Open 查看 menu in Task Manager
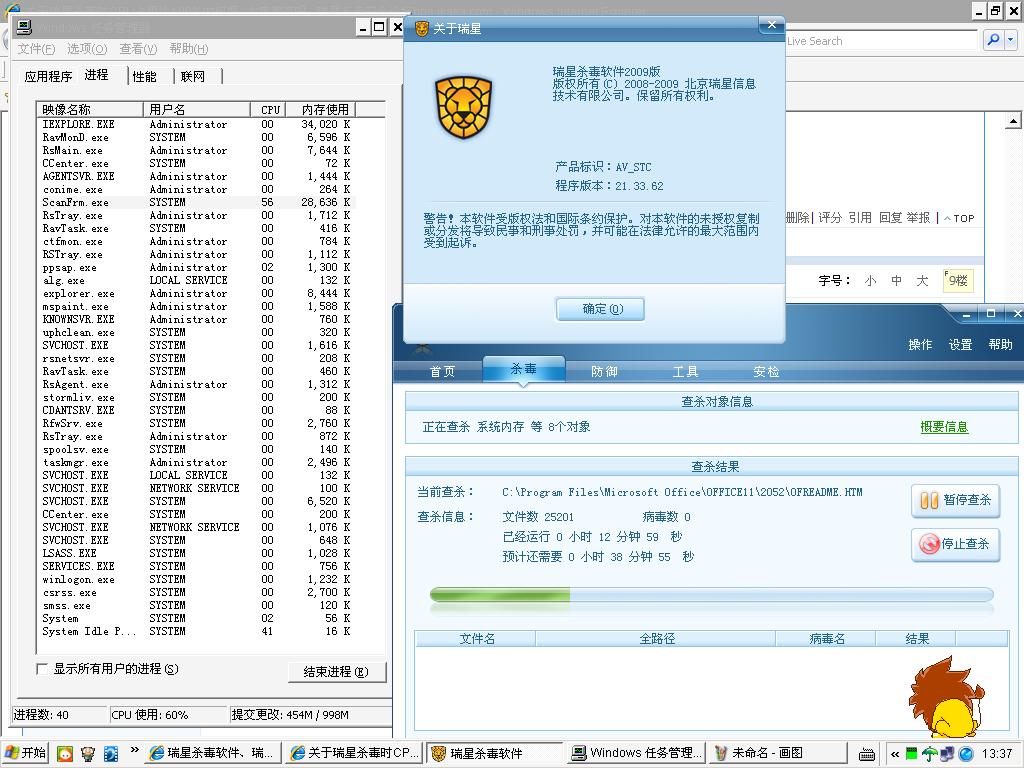The width and height of the screenshot is (1024, 768). point(138,49)
